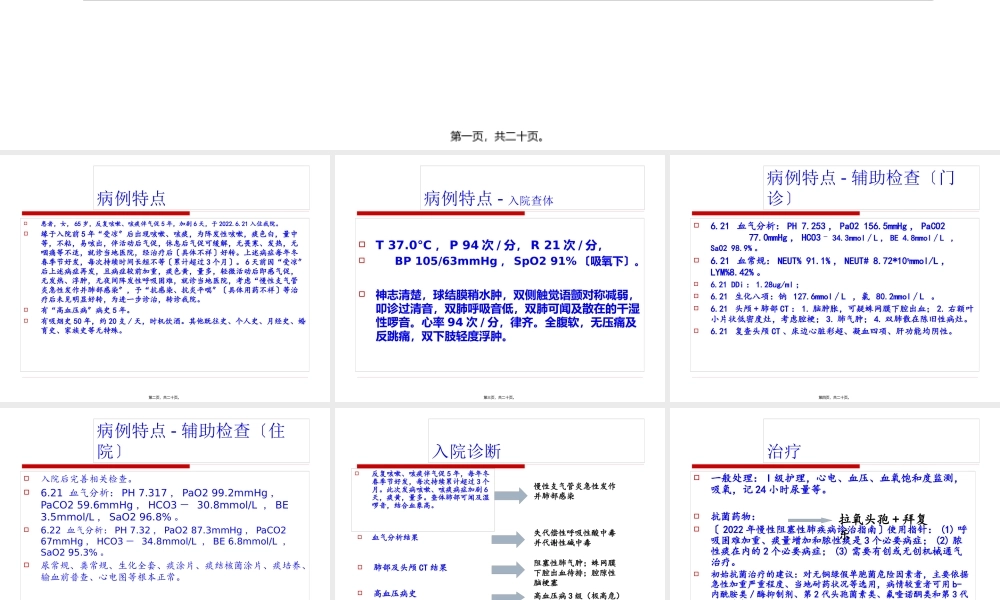
Task: Click the diagnosis 失代偿性呼吸性酸中毒并代谢性碱中毒
Action: point(575,538)
